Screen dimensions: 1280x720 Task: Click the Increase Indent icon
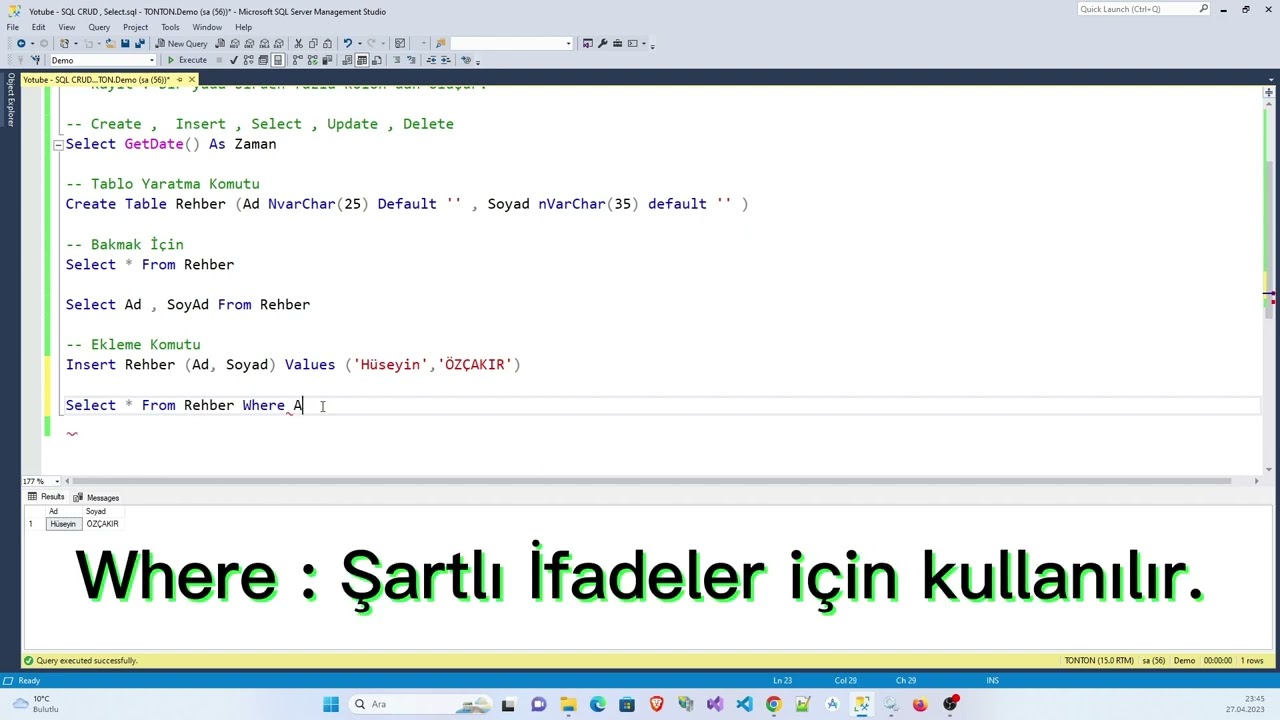[x=445, y=60]
